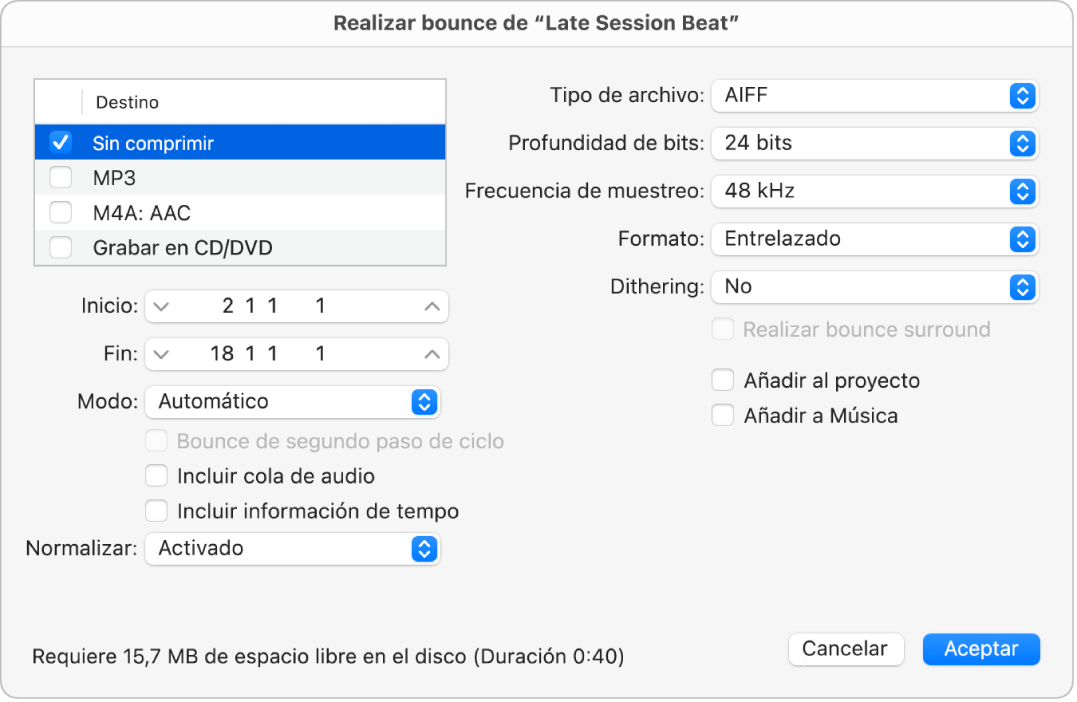Enable the MP3 destination checkbox
Screen dimensions: 1077x702
tap(61, 178)
